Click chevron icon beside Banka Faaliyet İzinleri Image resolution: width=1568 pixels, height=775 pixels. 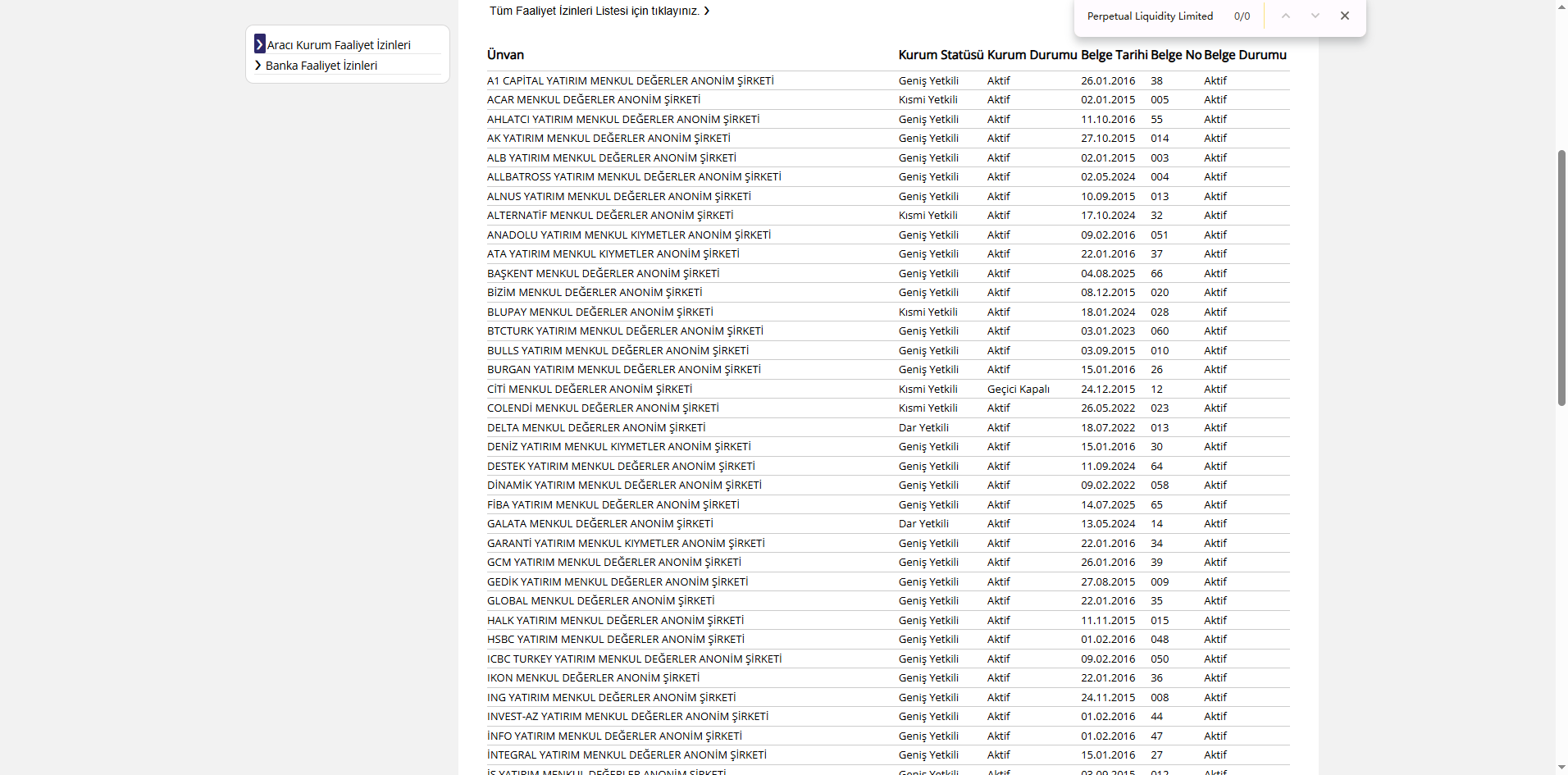(258, 66)
